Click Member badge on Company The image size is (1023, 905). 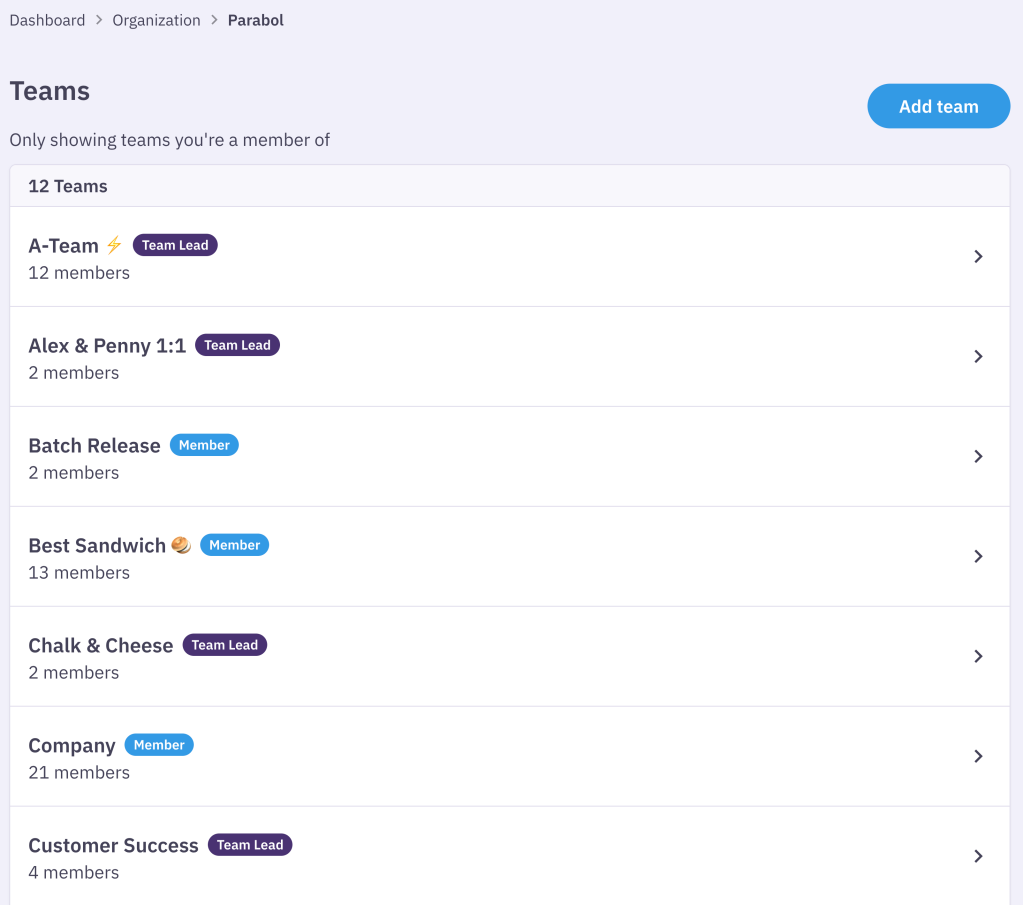(159, 744)
